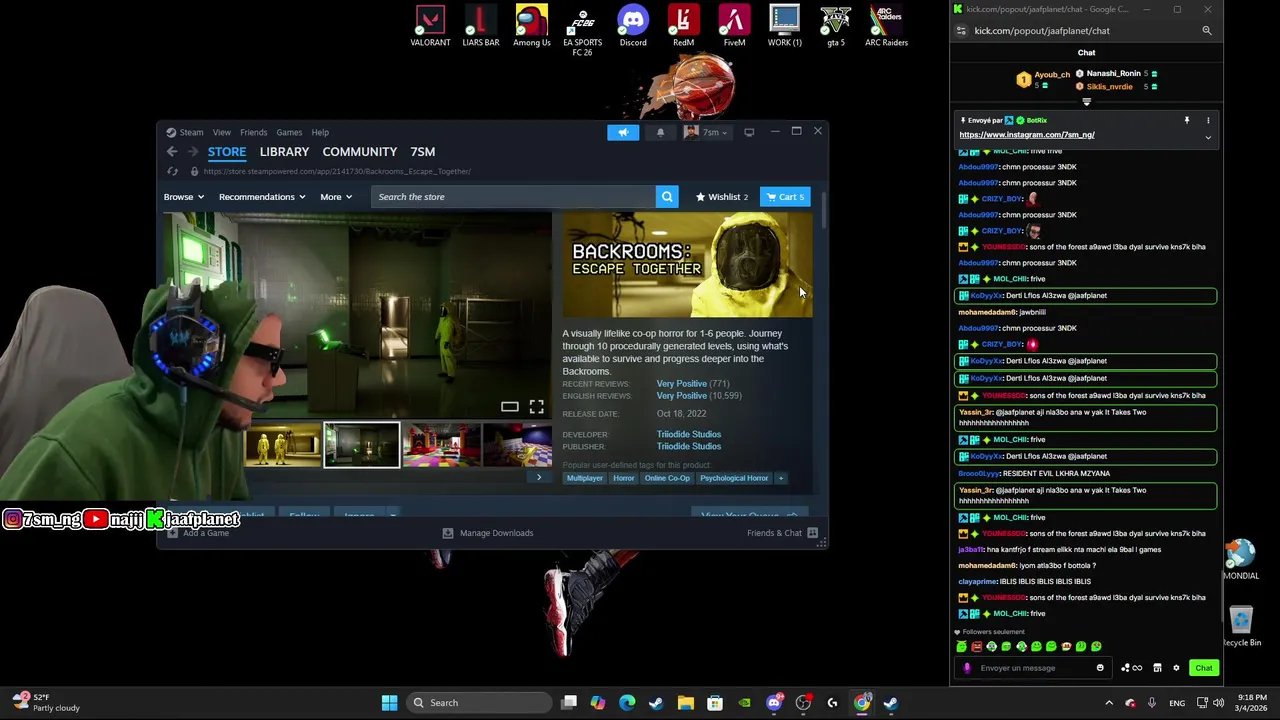Select the yellow hazmat suits thumbnail
The height and width of the screenshot is (720, 1280).
283,446
